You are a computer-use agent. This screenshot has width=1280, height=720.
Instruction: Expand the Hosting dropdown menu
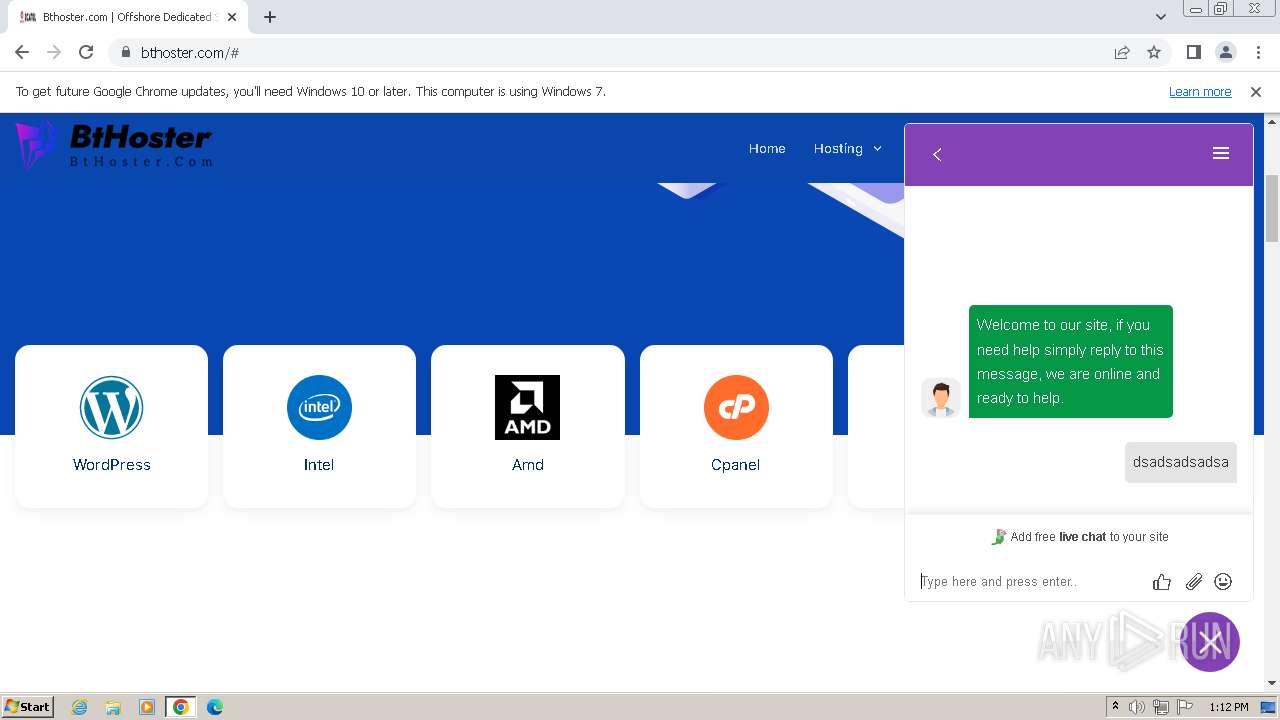[848, 148]
